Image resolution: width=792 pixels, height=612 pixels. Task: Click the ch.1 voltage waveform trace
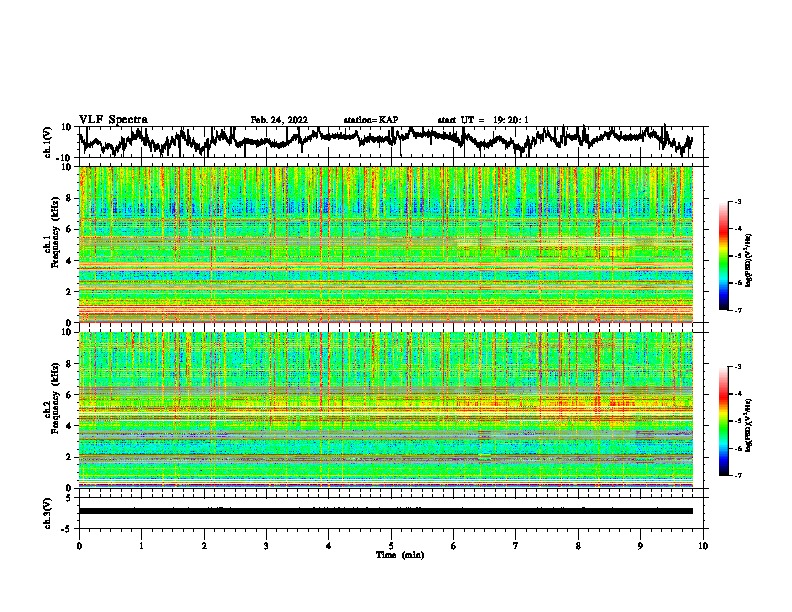[x=385, y=139]
